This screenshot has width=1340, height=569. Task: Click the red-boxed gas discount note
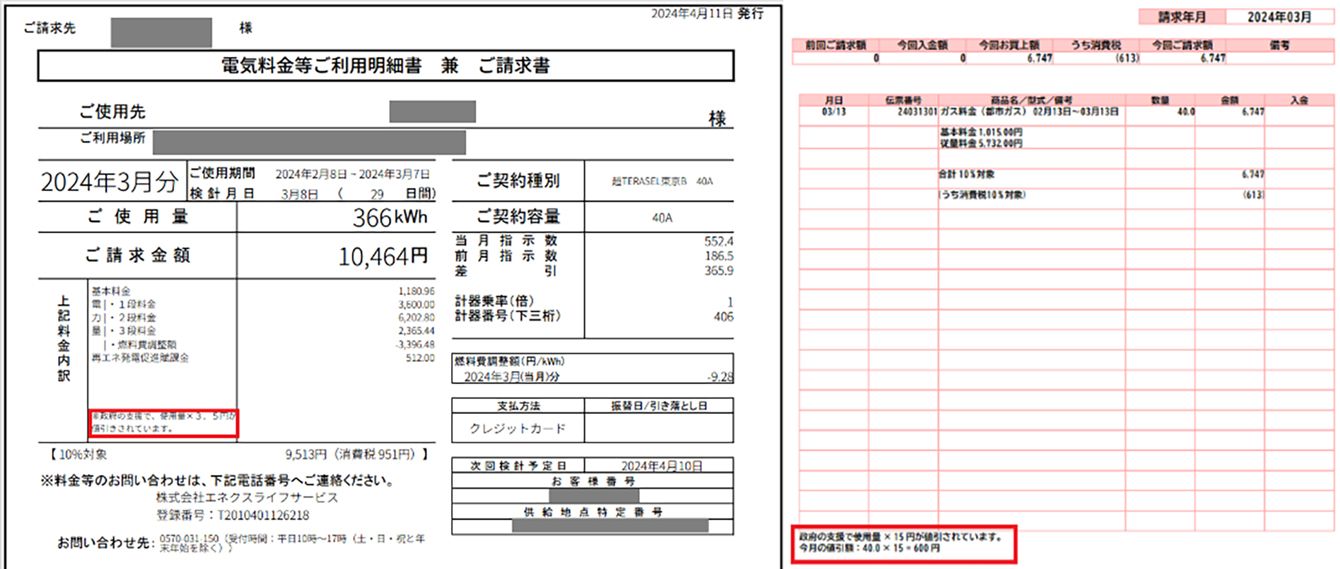coord(903,543)
